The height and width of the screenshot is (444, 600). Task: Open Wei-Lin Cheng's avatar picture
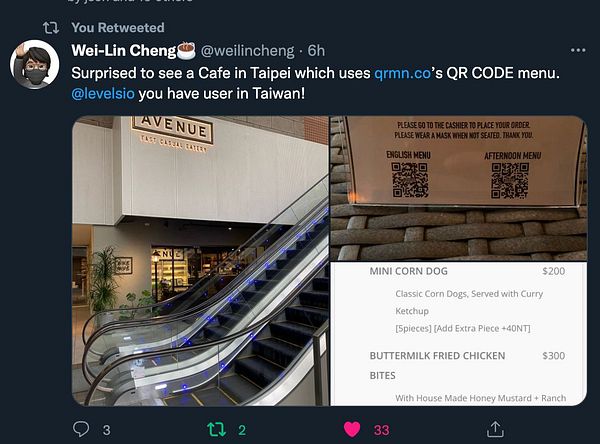tap(34, 64)
